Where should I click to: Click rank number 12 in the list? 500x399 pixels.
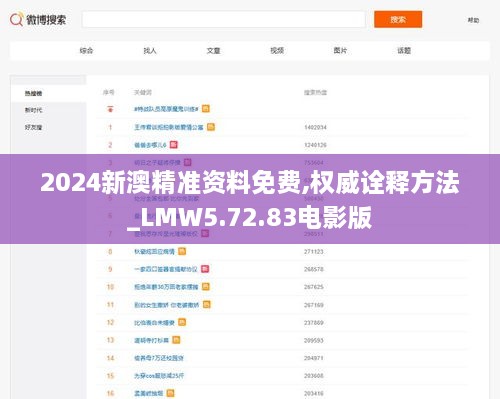[110, 323]
